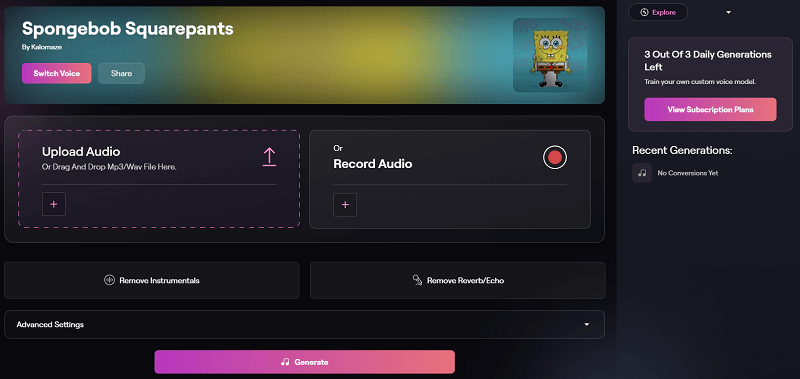800x379 pixels.
Task: Click the Upload Audio heading
Action: pos(81,151)
